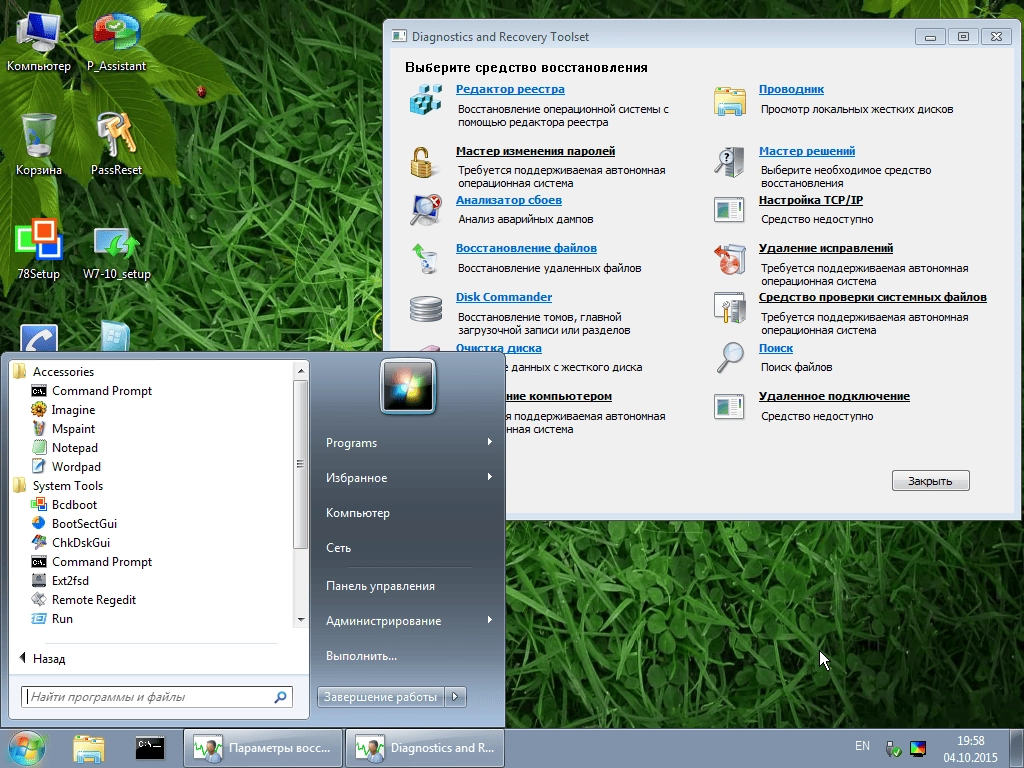Switch to Параметры восс... taskbar window
The height and width of the screenshot is (768, 1024).
[x=263, y=748]
